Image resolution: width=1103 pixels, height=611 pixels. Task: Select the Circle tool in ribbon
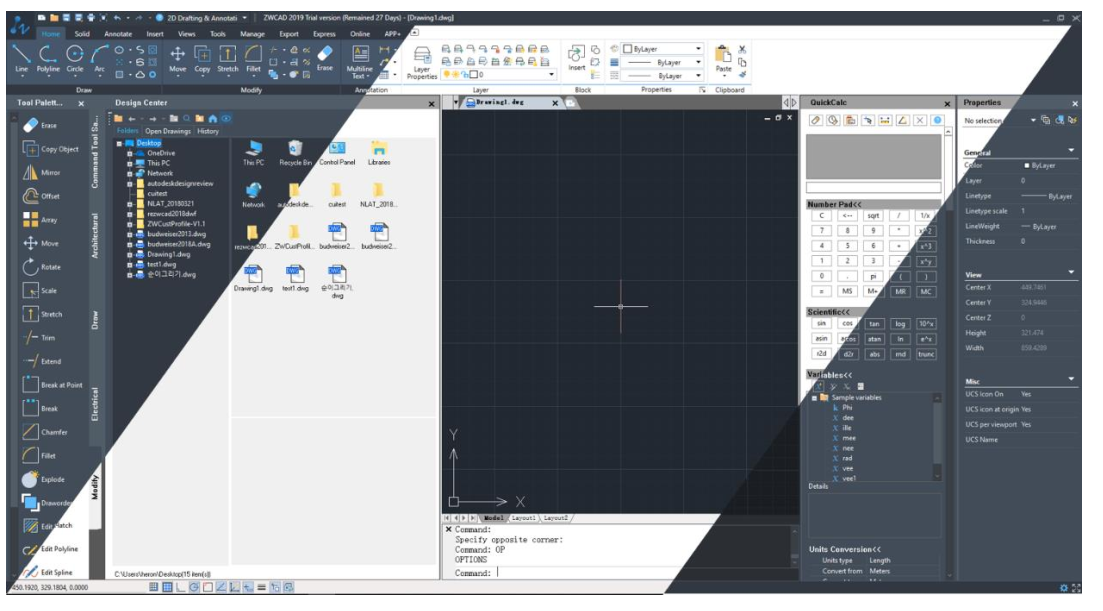(x=75, y=58)
